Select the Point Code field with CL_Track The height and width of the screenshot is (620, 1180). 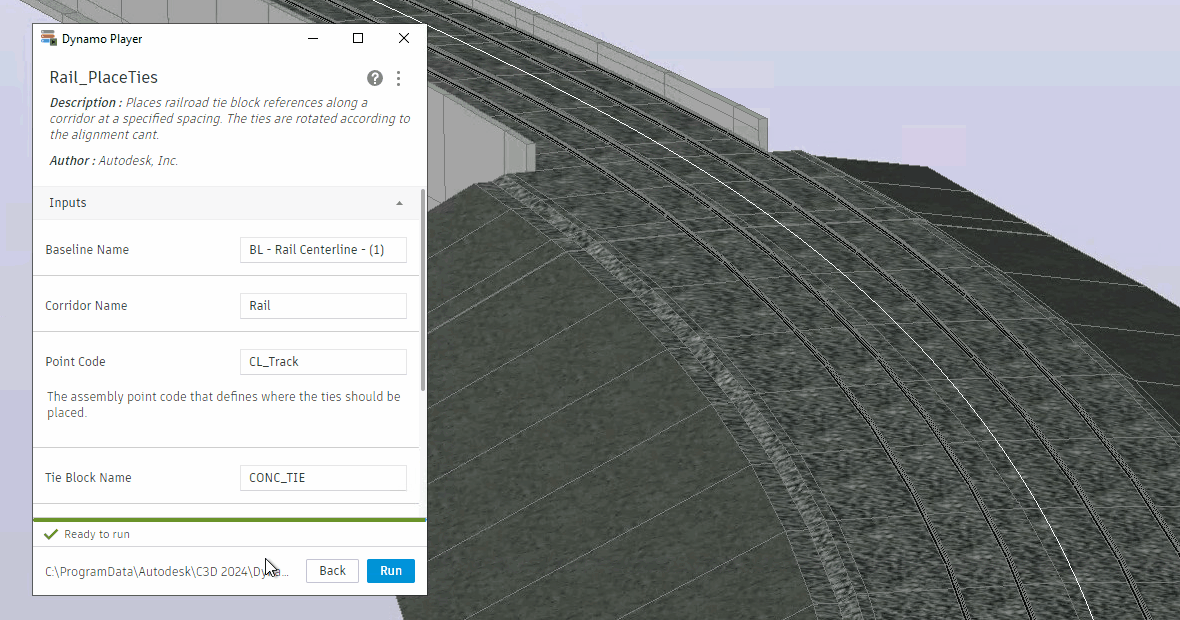pyautogui.click(x=323, y=362)
